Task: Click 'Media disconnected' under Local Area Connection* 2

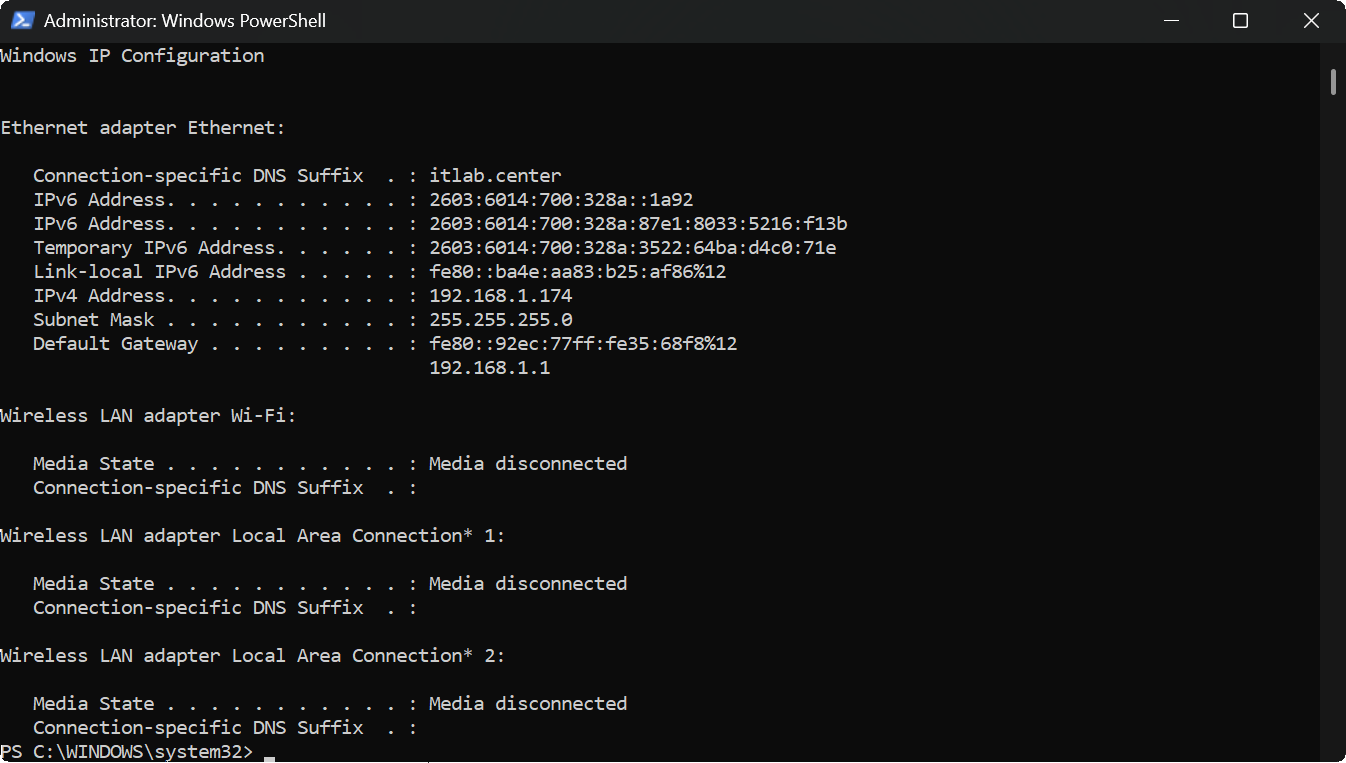Action: coord(528,704)
